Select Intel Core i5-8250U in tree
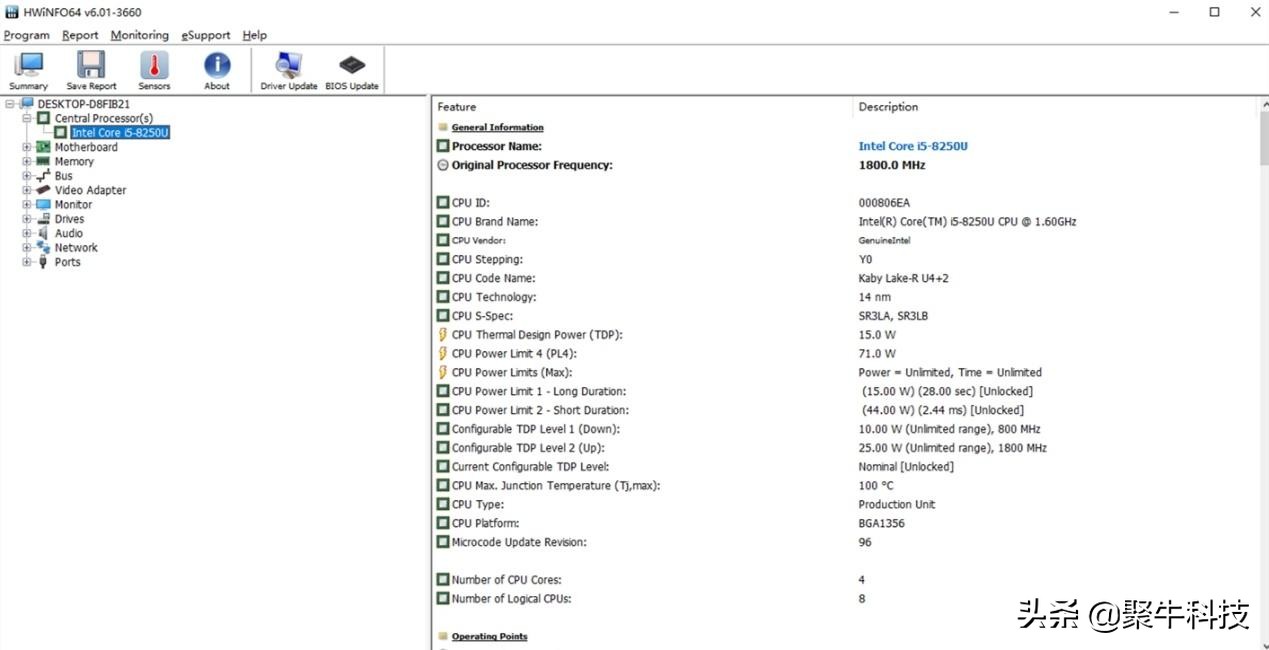Viewport: 1269px width, 650px height. [119, 133]
